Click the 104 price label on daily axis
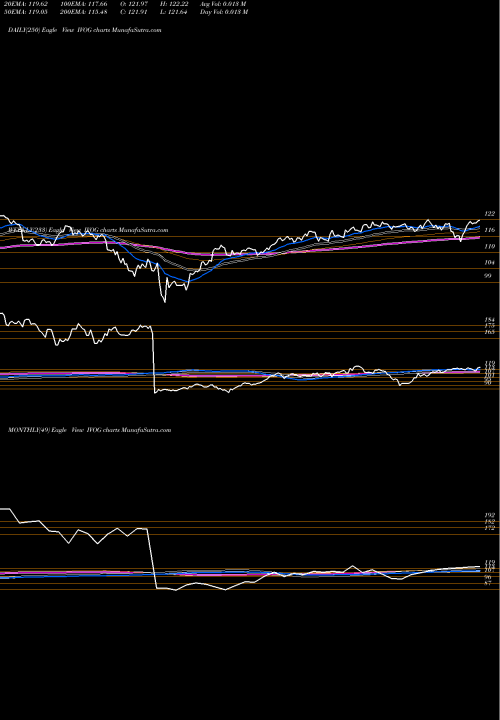500x720 pixels. point(490,263)
